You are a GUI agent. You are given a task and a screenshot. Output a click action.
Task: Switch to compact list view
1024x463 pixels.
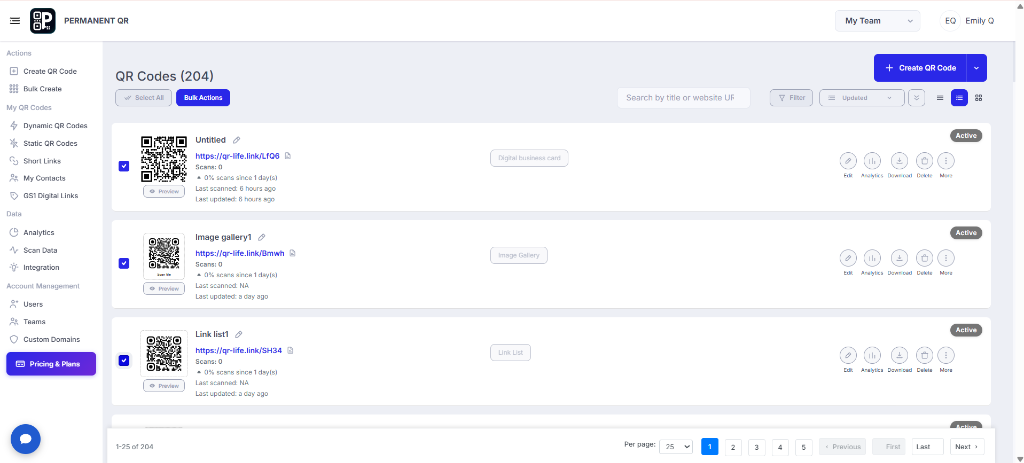940,98
